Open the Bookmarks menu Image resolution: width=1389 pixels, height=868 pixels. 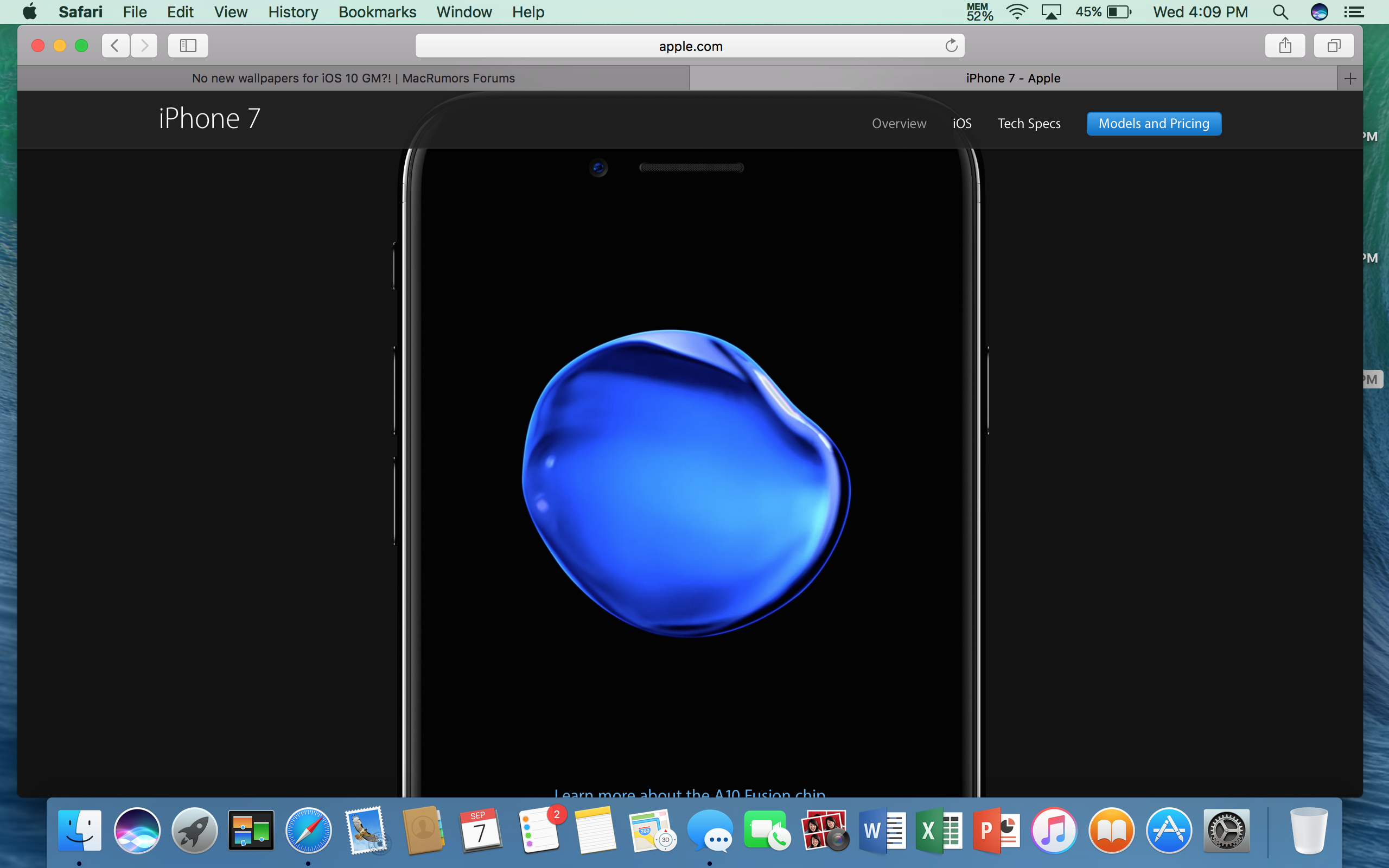click(377, 12)
